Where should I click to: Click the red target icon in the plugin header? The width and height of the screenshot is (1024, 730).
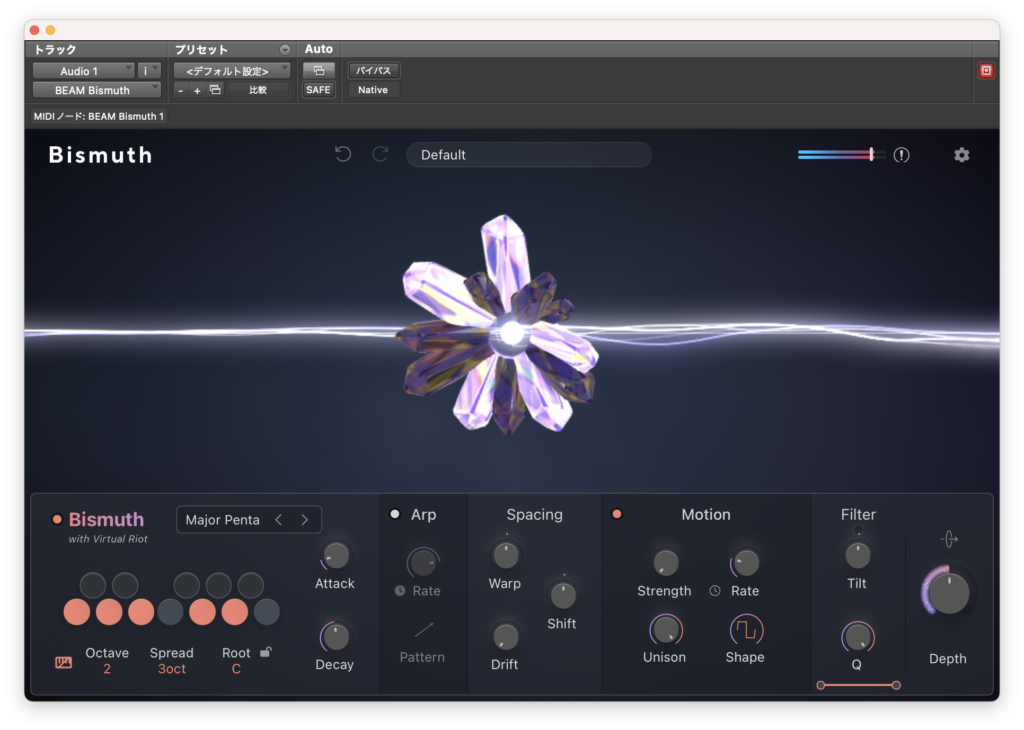pos(986,71)
